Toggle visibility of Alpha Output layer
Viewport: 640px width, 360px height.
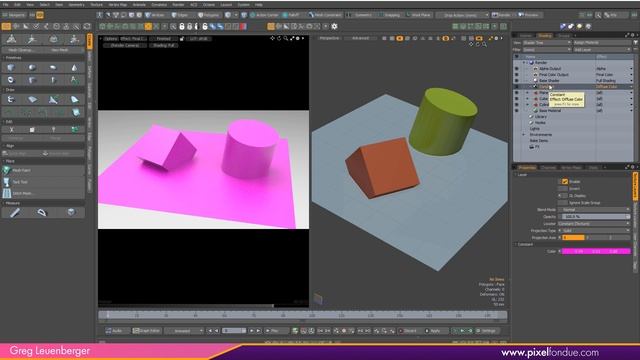(x=517, y=69)
